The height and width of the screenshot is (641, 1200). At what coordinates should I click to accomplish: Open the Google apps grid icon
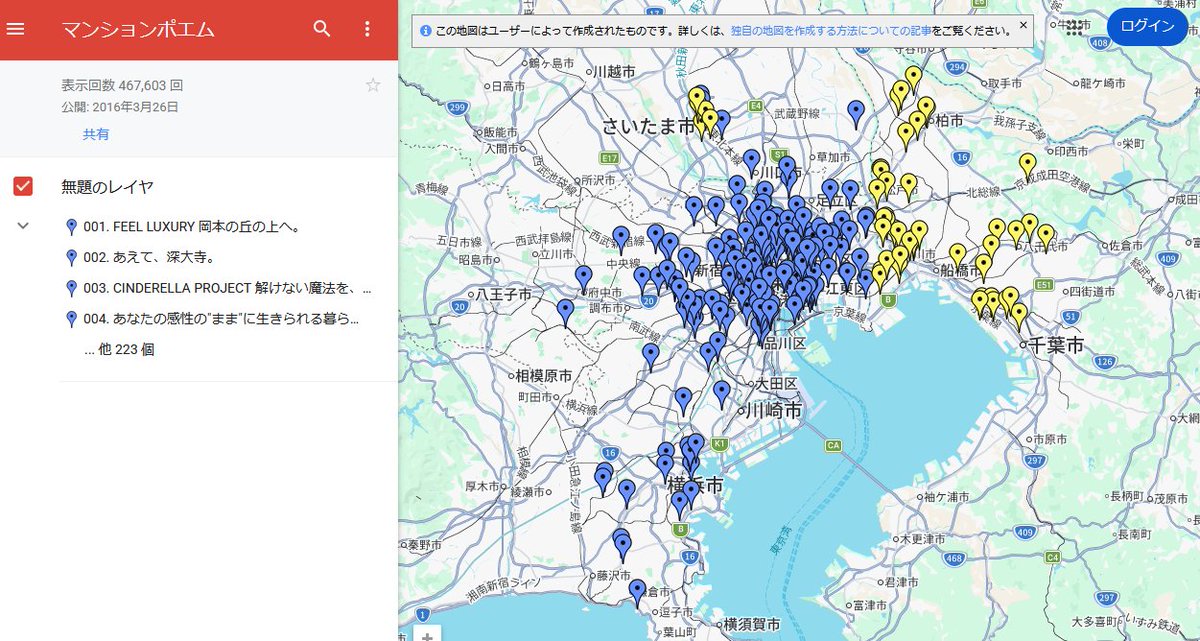pos(1075,27)
